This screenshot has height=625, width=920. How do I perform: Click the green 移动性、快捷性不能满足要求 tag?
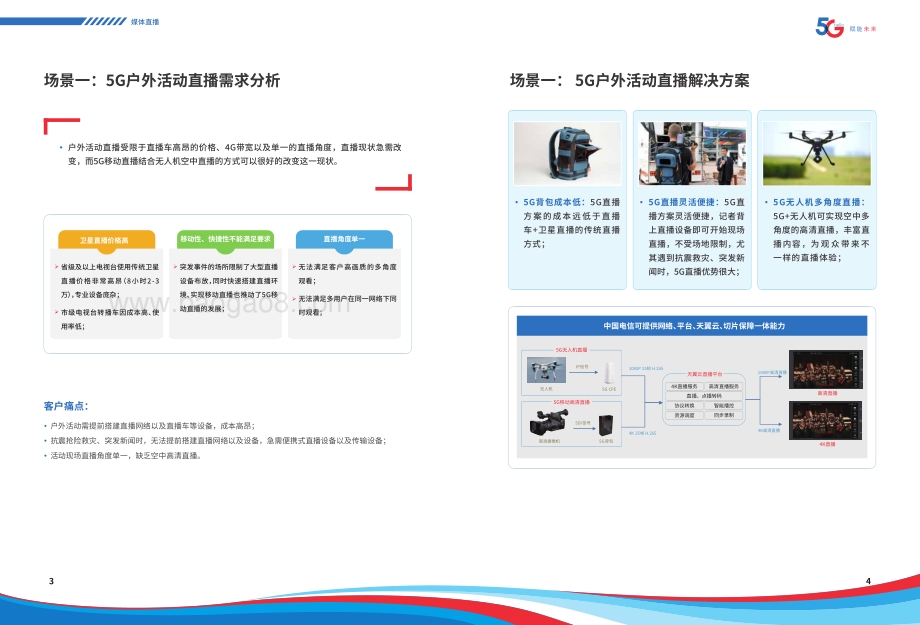click(225, 239)
